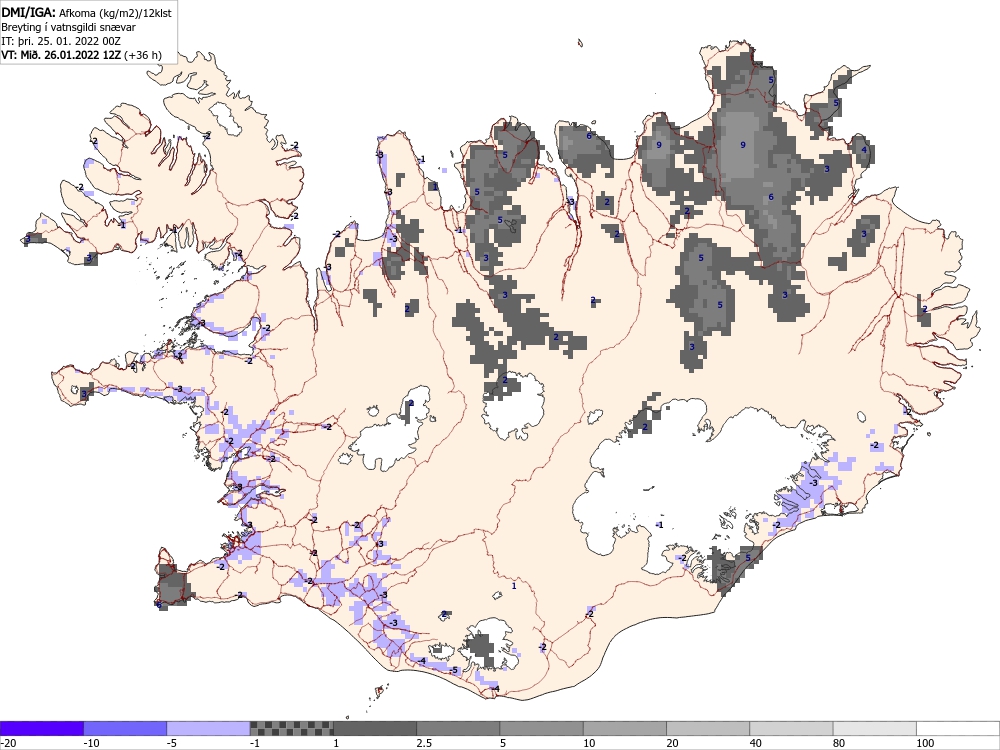Viewport: 1000px width, 750px height.
Task: Select the gray 5 to 10 legend swatch
Action: 541,728
